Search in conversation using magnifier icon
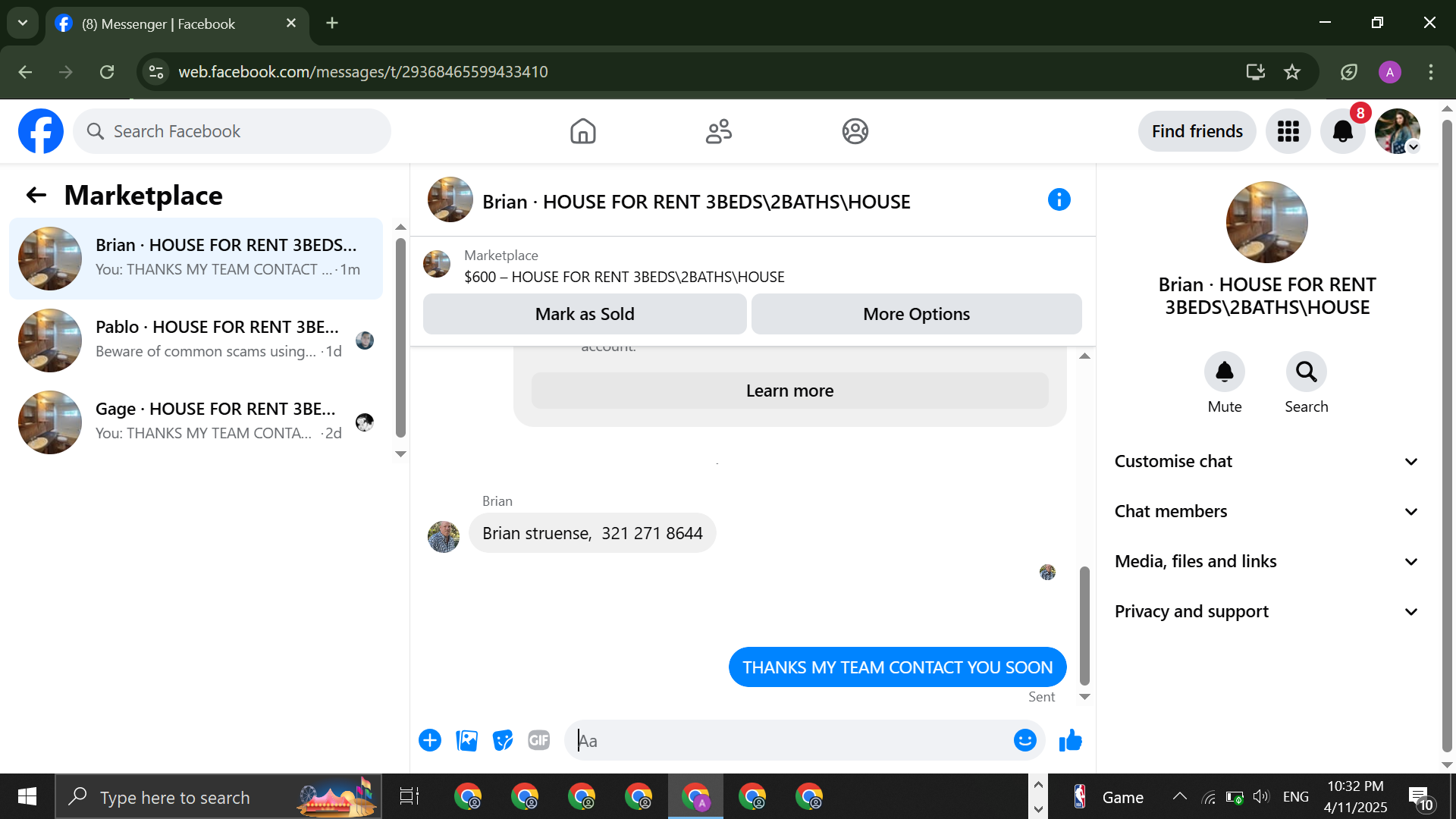 click(x=1307, y=372)
